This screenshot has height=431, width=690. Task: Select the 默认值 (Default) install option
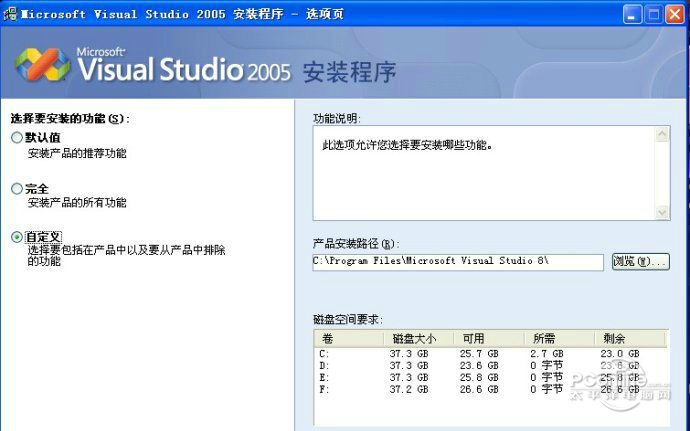pos(16,138)
